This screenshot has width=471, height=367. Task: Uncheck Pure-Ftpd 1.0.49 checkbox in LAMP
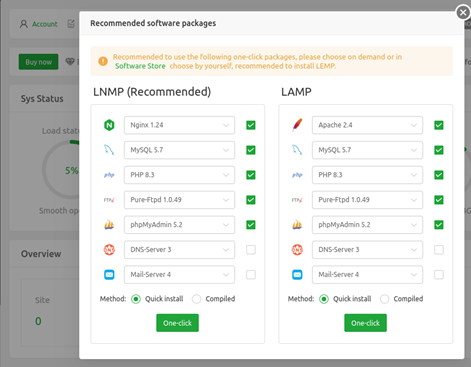pyautogui.click(x=439, y=200)
